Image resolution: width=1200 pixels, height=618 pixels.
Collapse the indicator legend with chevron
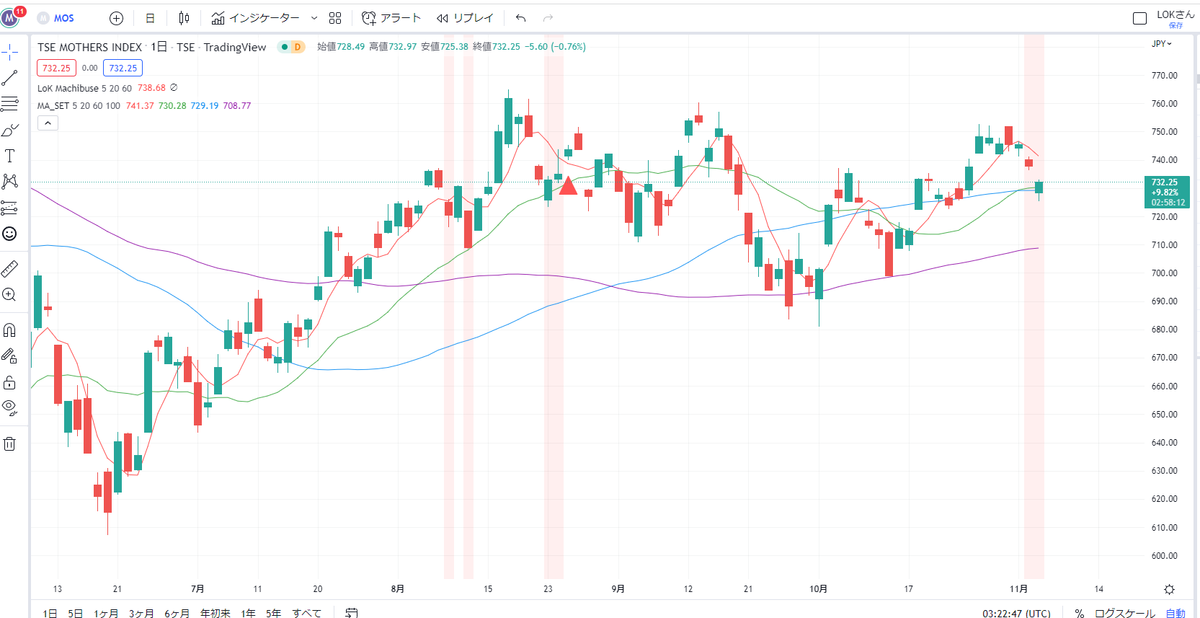pyautogui.click(x=47, y=123)
